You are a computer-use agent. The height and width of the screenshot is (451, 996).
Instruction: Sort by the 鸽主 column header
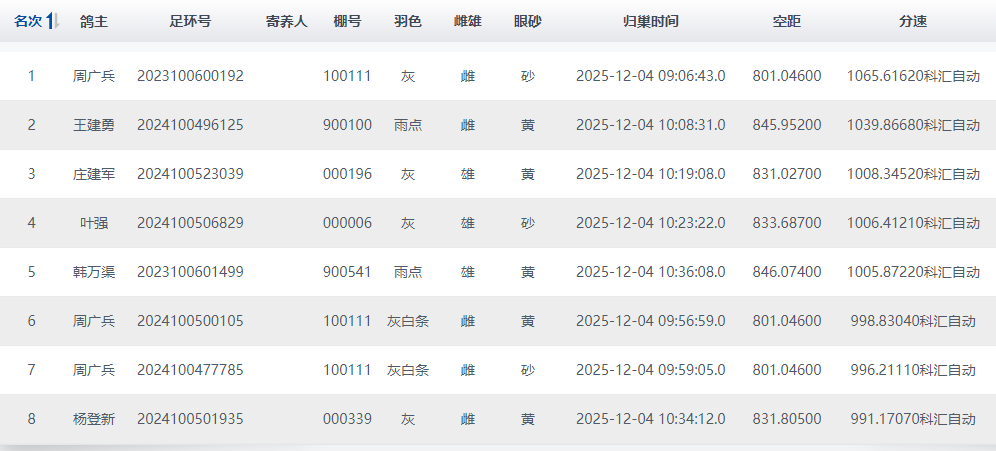94,21
